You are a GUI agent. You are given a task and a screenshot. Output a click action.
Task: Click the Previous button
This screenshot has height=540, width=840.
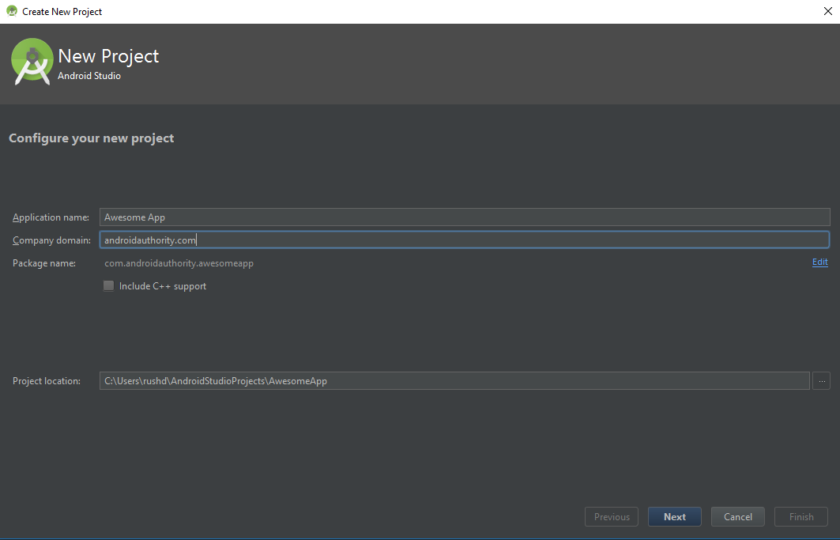point(611,517)
